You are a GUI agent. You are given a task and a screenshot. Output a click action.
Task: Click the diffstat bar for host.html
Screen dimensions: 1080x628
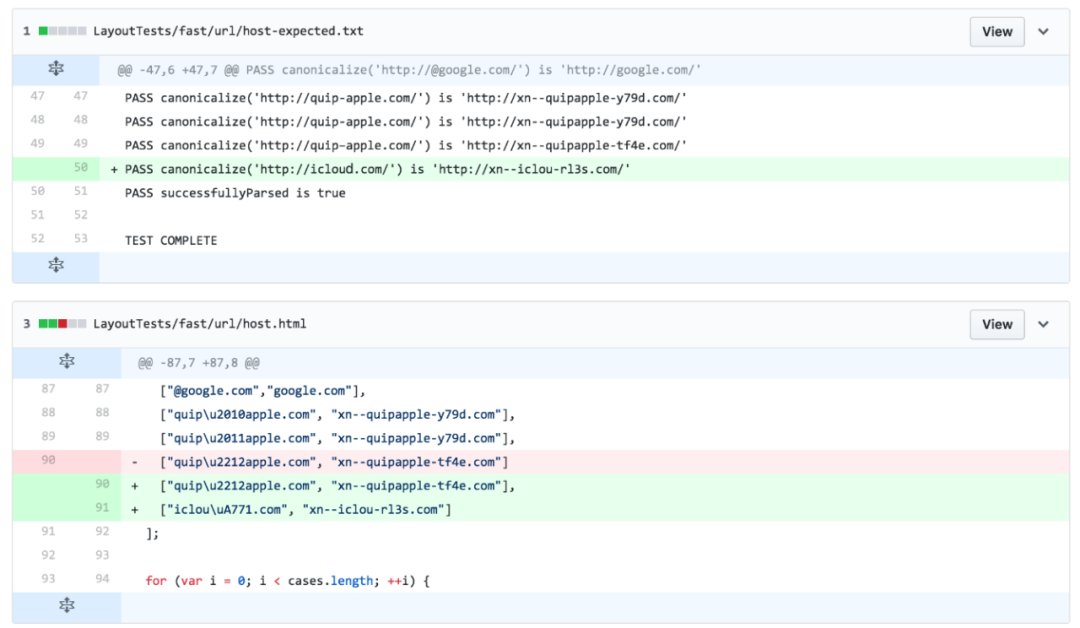tap(62, 324)
